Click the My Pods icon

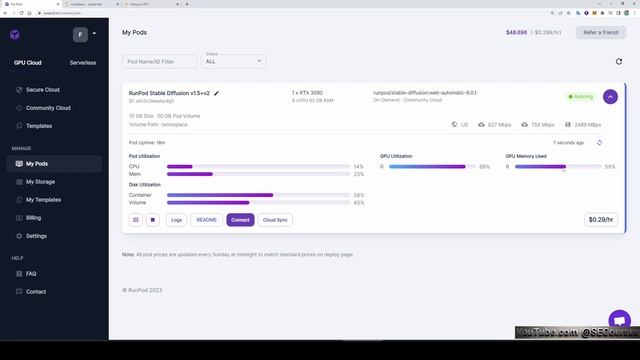pos(19,164)
